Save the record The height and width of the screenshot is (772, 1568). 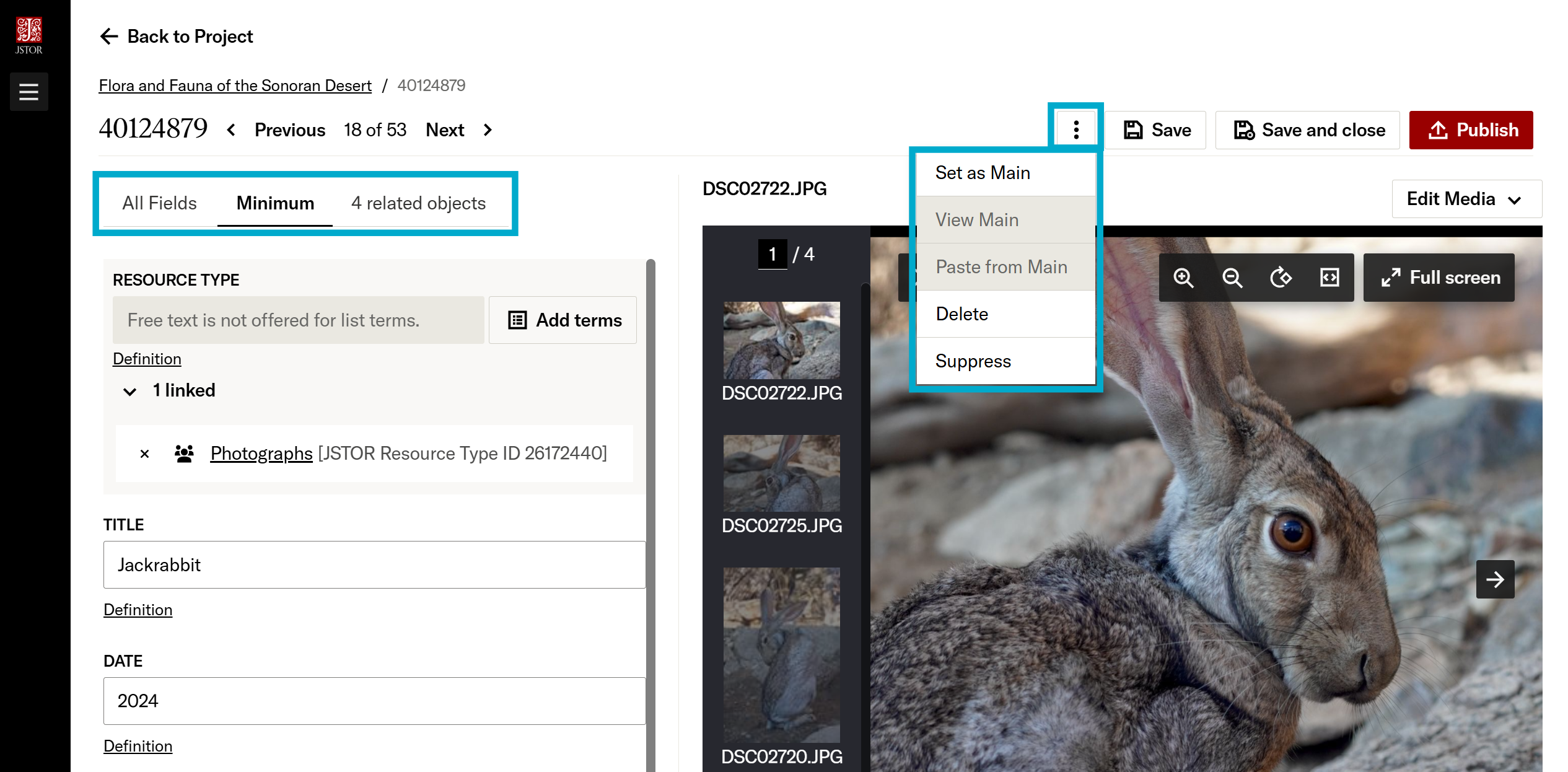1156,130
